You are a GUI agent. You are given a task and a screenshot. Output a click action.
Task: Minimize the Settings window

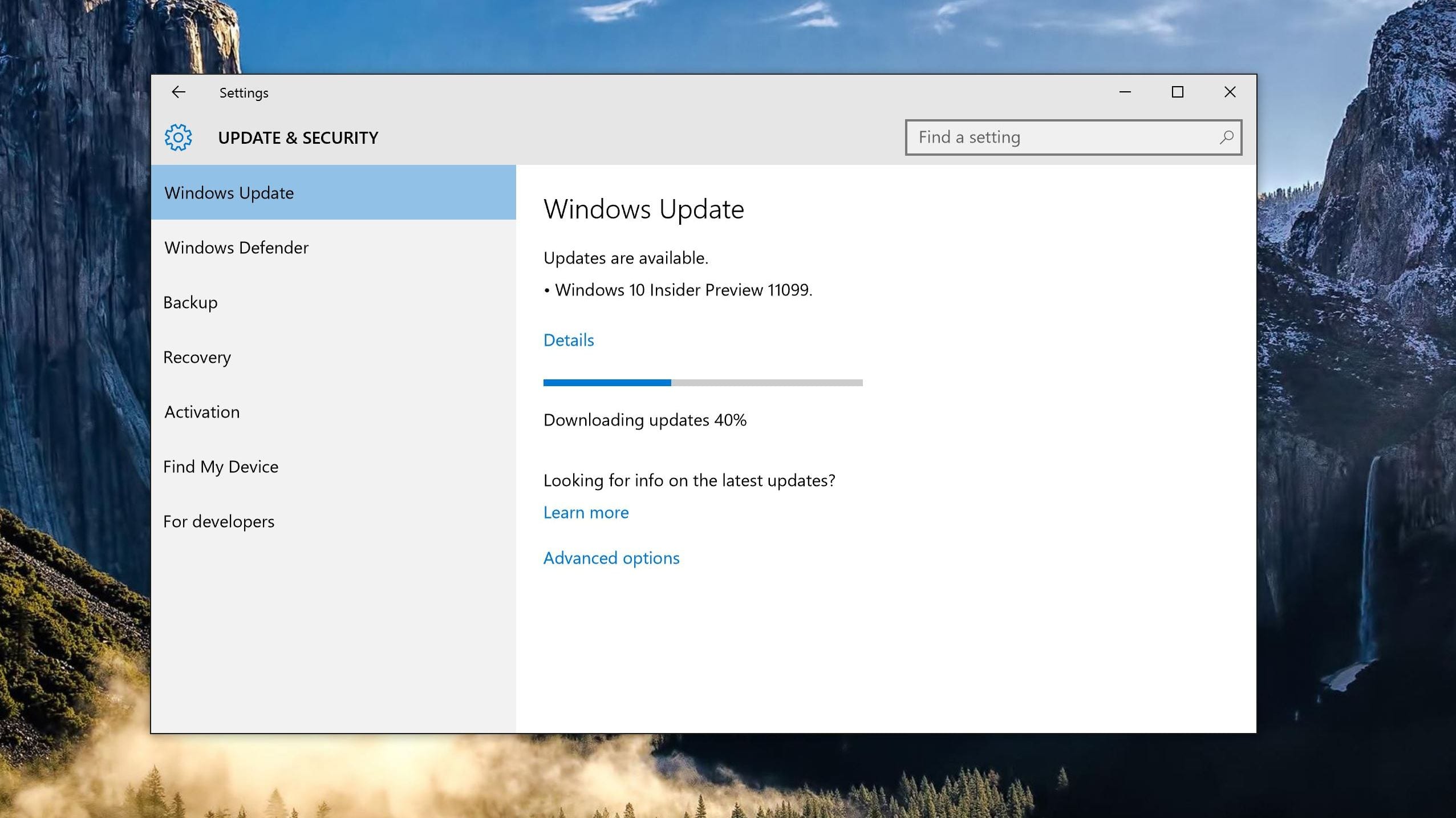1125,92
